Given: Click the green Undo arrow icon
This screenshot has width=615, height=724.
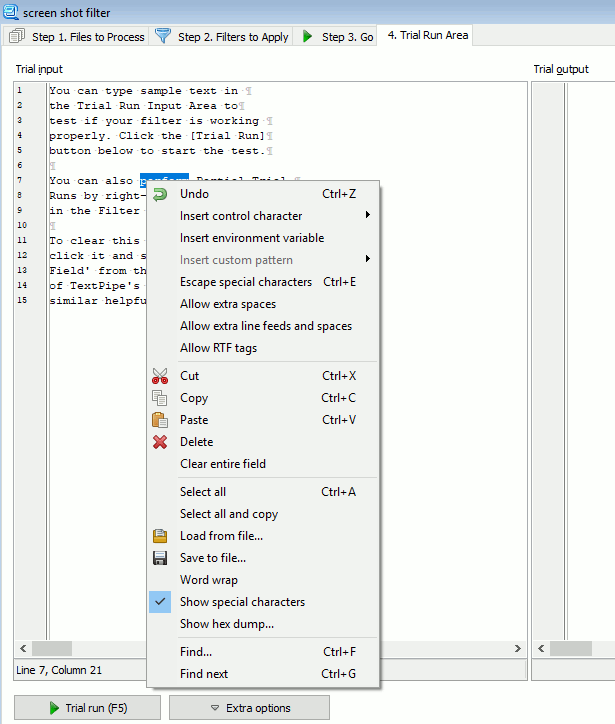Looking at the screenshot, I should [160, 194].
